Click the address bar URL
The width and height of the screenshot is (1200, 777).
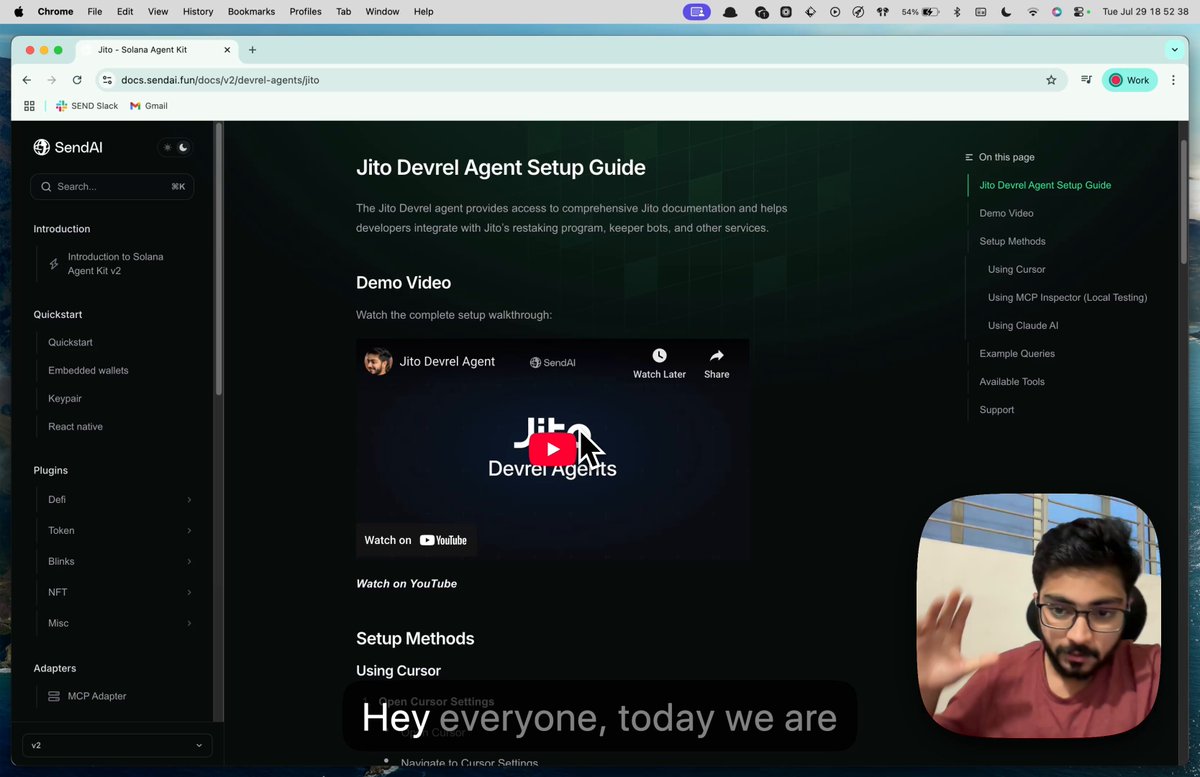[220, 80]
